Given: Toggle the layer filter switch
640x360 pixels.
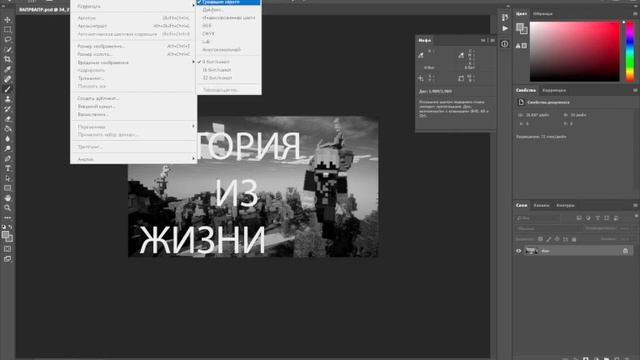Looking at the screenshot, I should 636,216.
